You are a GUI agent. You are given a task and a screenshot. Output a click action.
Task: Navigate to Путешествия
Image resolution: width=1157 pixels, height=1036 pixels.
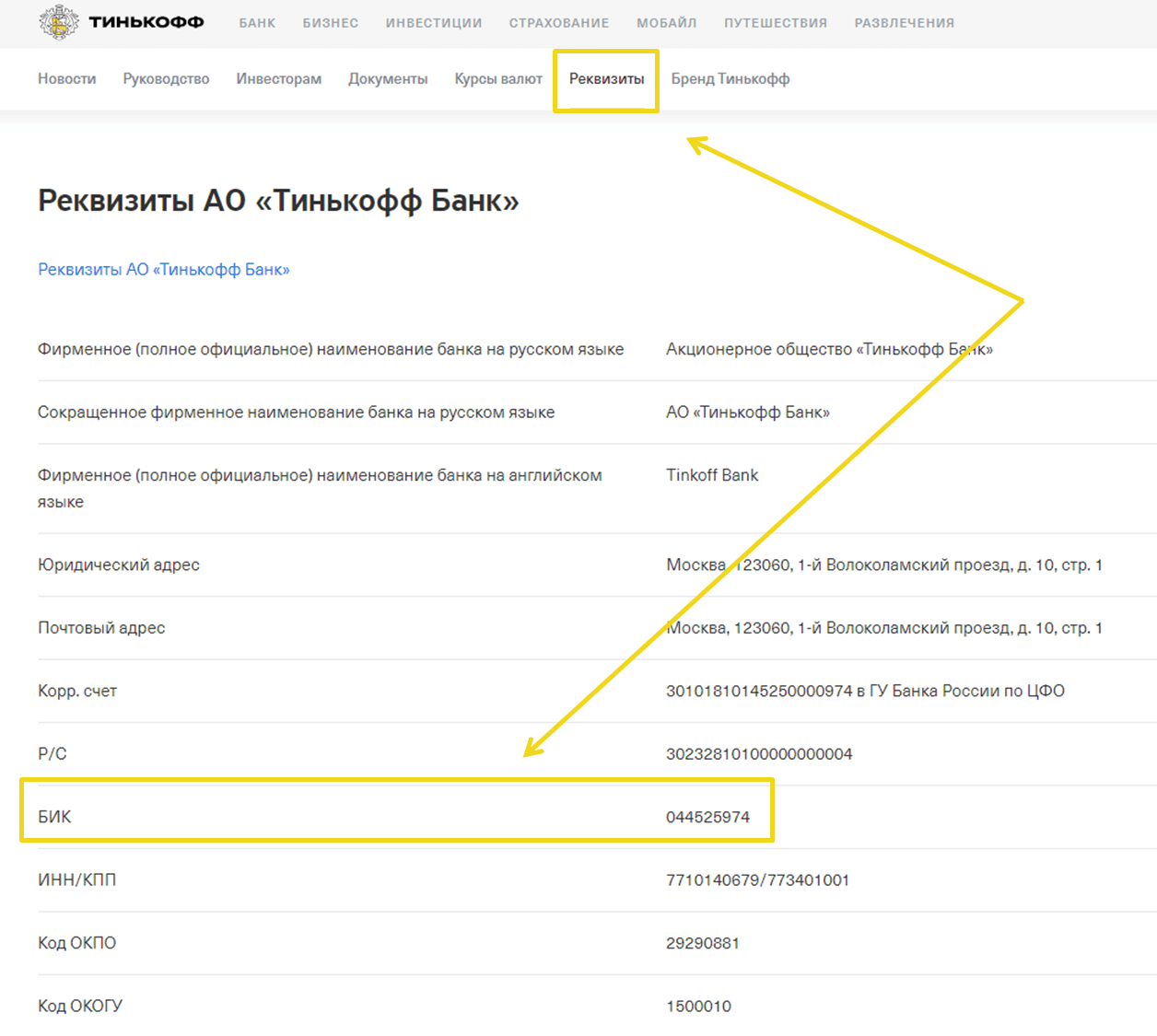pos(776,23)
